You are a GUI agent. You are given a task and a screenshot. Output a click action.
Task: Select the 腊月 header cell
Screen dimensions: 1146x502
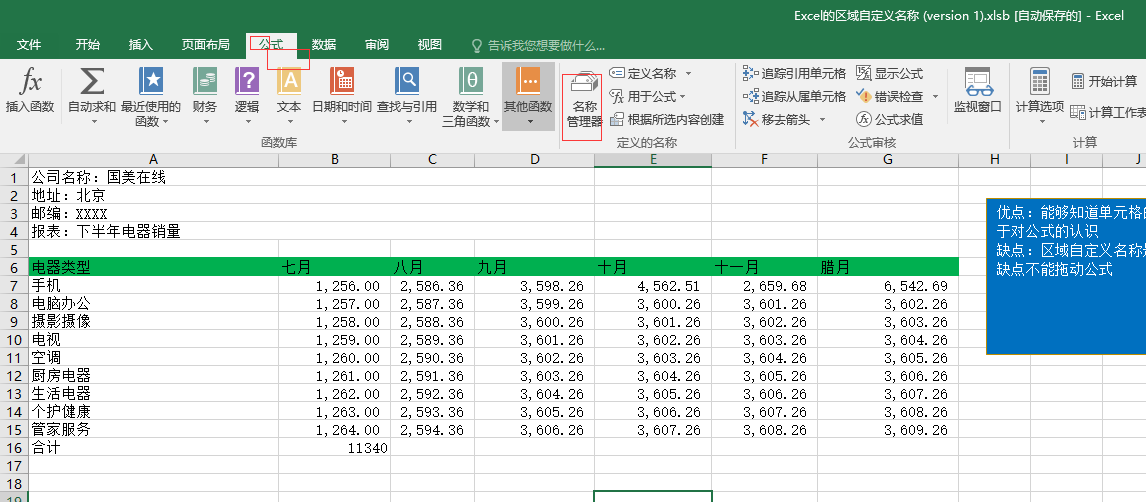point(888,267)
